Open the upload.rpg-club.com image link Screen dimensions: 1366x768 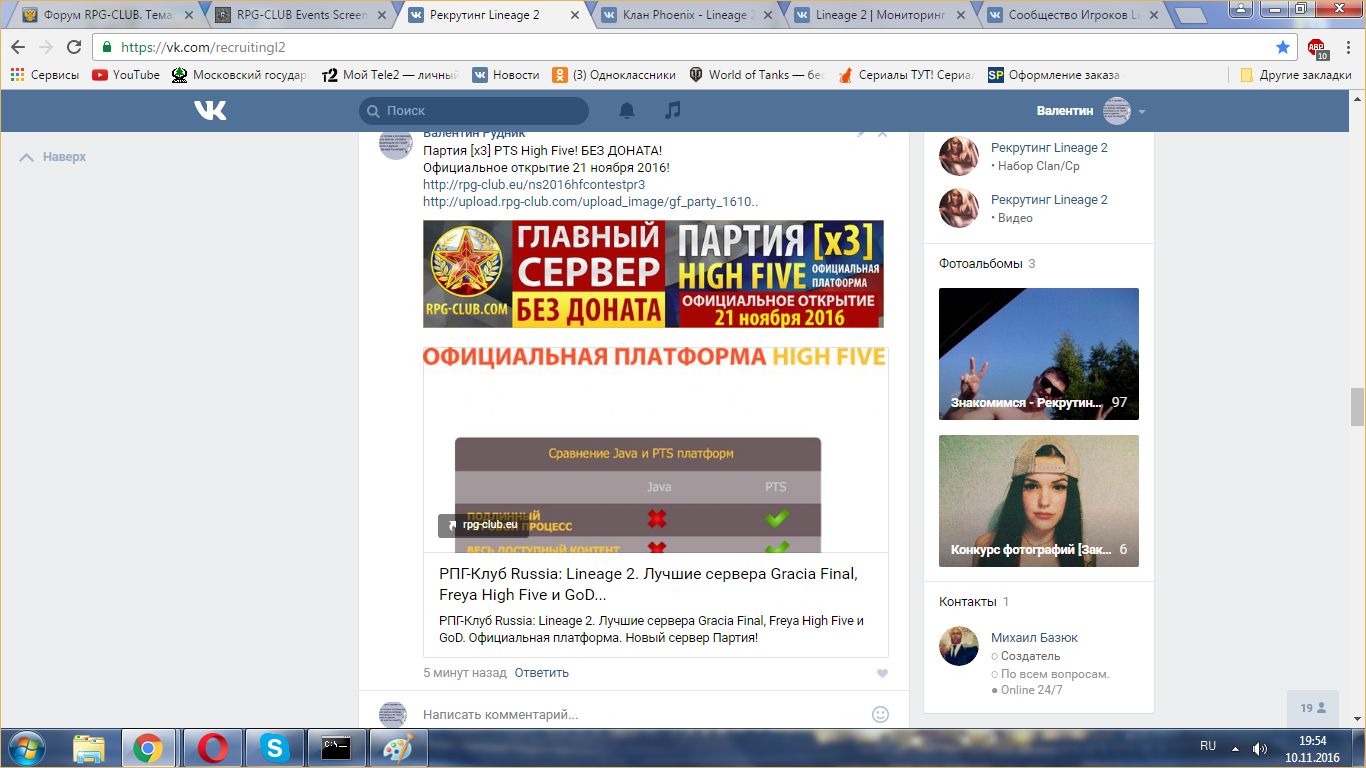tap(590, 202)
